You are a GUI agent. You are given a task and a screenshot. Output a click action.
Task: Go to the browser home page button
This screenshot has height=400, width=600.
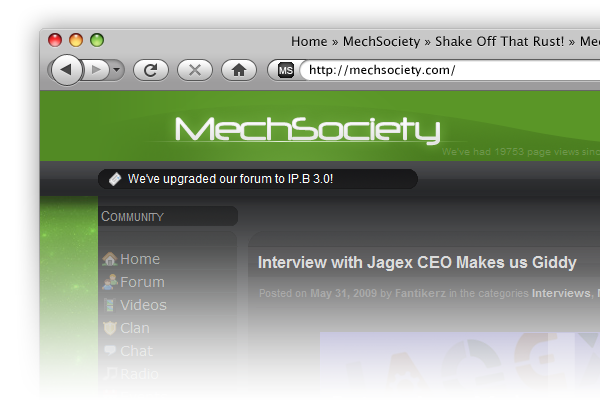(x=239, y=70)
